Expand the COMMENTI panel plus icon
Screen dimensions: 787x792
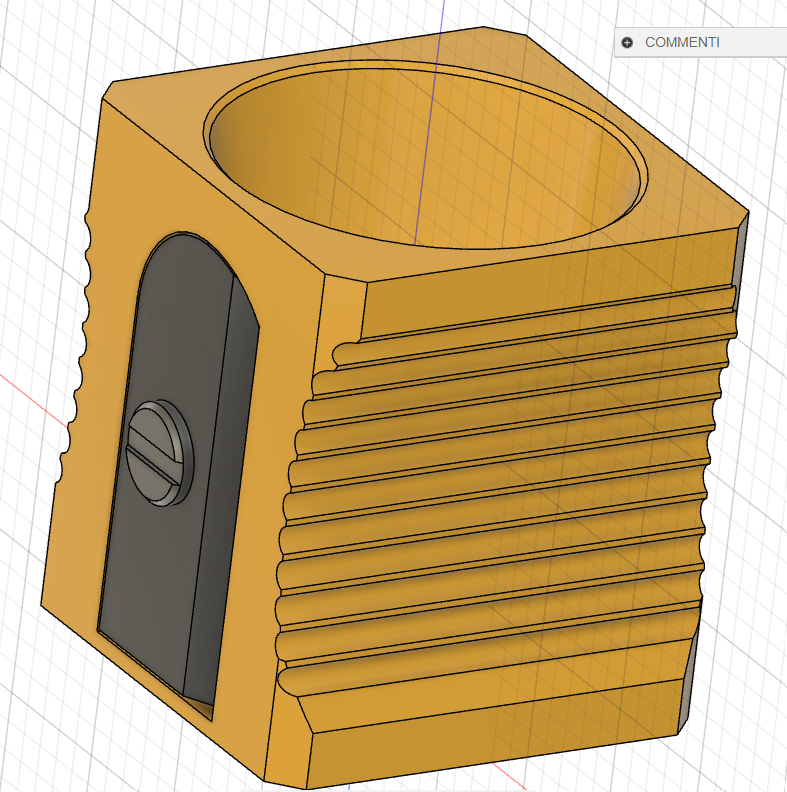tap(627, 42)
